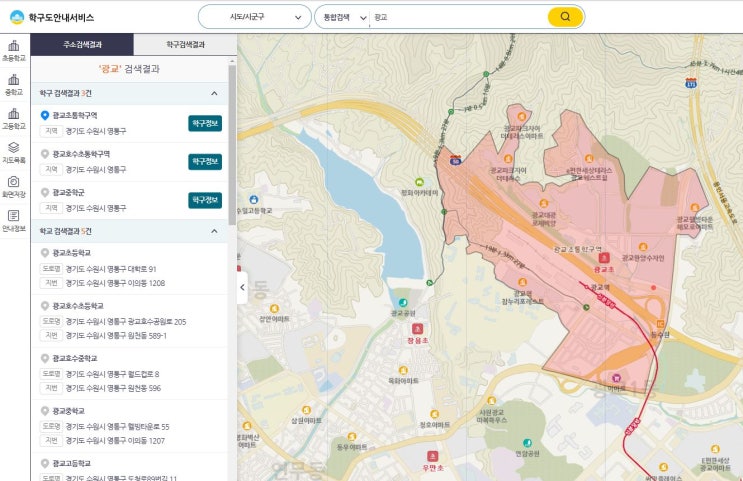Open the 안내정보 document icon
The width and height of the screenshot is (743, 481).
[14, 221]
